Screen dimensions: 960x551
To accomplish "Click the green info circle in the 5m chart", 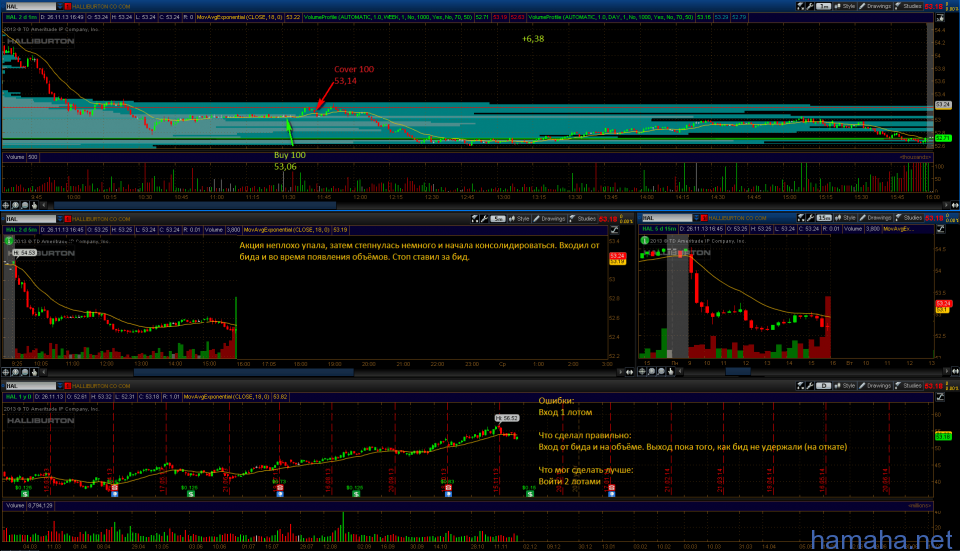I will 9,241.
